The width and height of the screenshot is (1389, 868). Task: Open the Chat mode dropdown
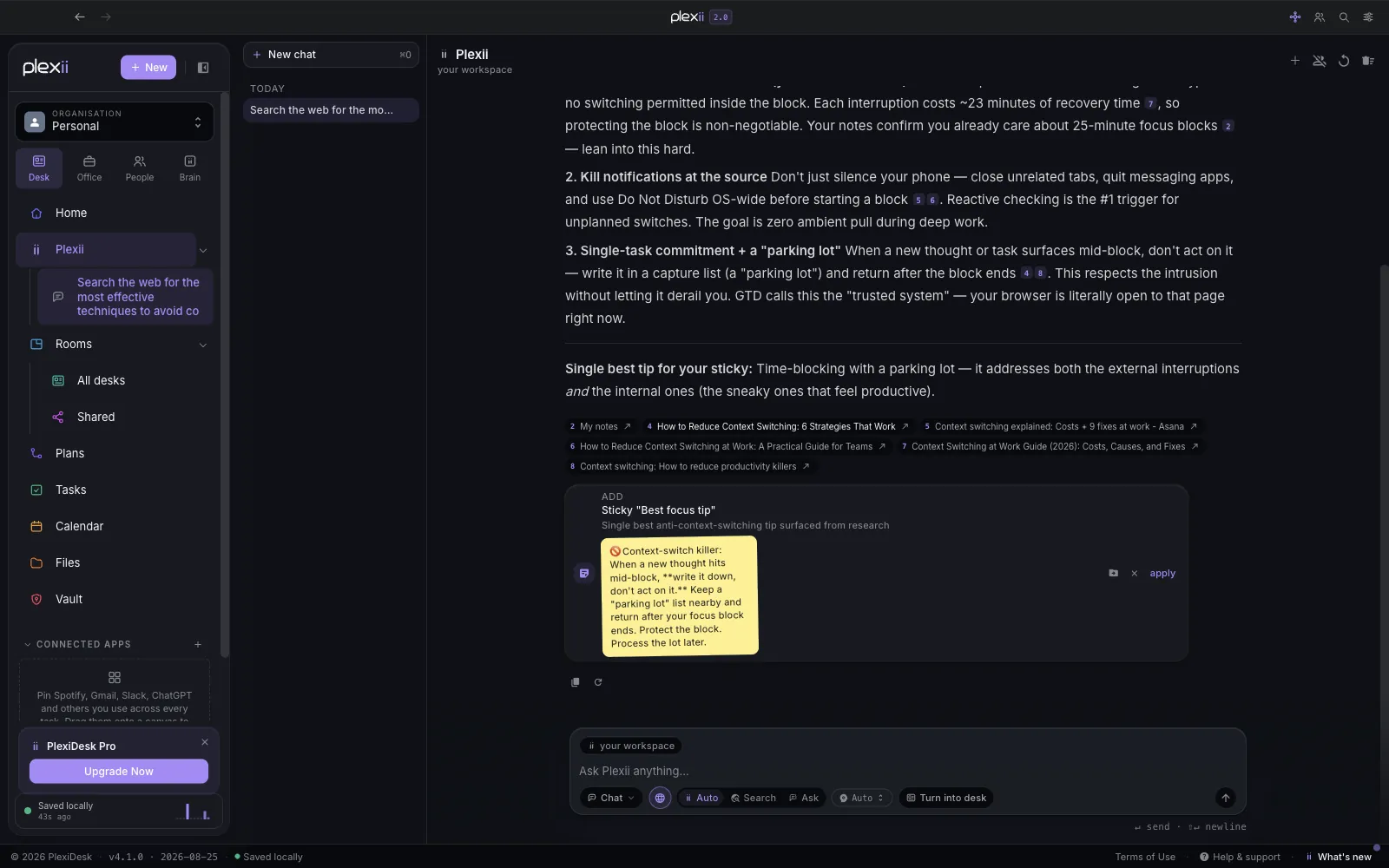pyautogui.click(x=611, y=798)
